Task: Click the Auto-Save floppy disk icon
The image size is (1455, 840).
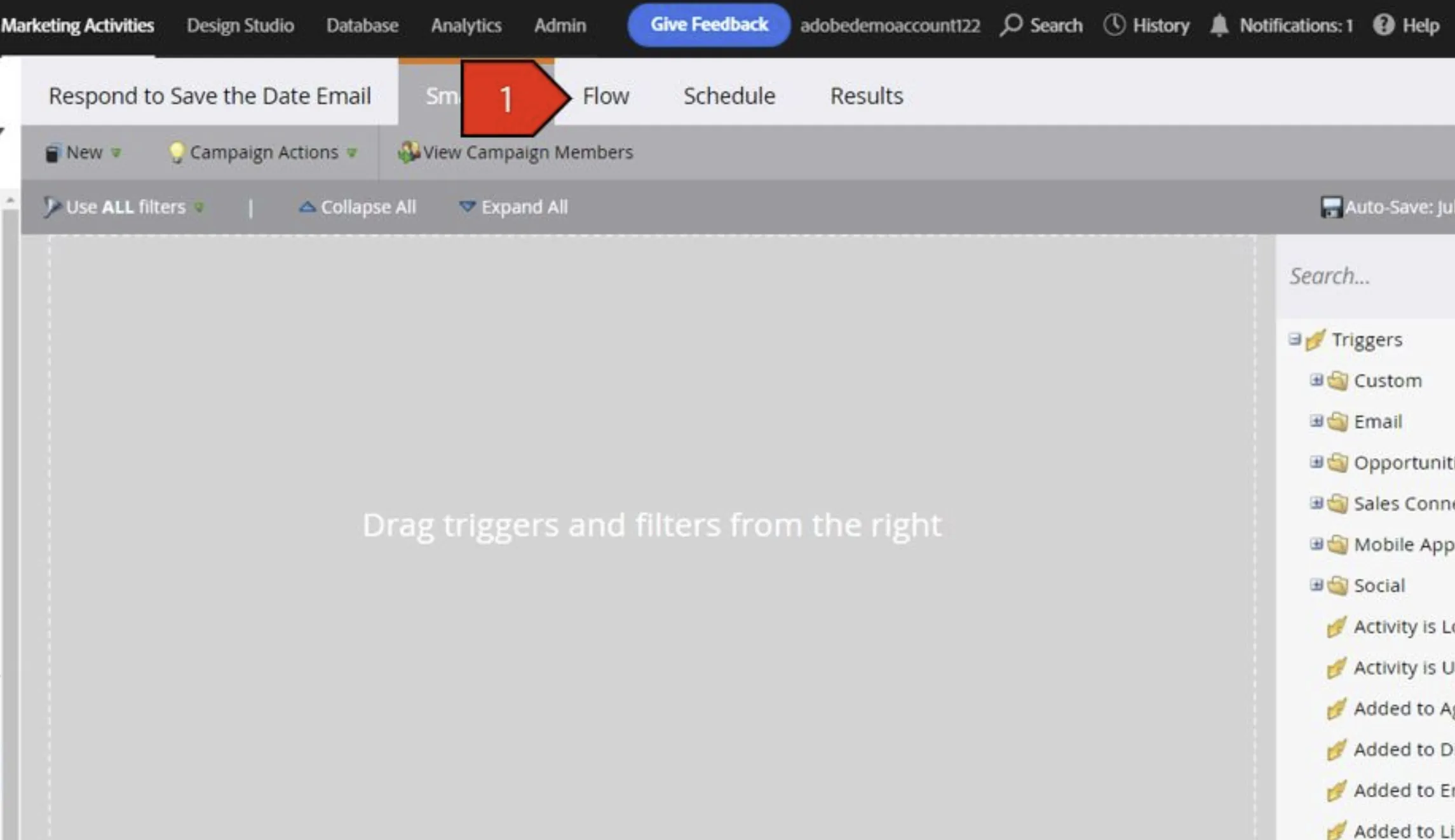Action: point(1331,207)
